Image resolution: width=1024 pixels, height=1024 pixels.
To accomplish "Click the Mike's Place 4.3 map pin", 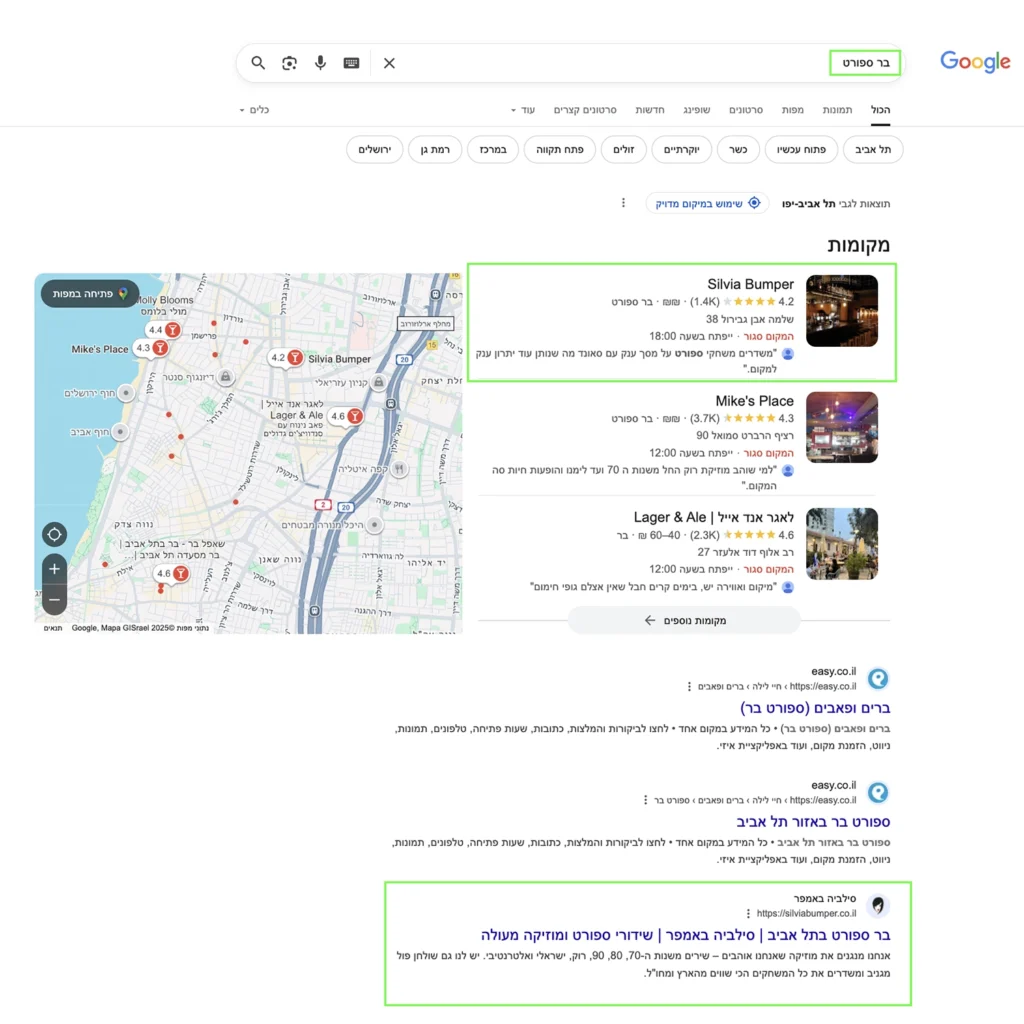I will 152,348.
